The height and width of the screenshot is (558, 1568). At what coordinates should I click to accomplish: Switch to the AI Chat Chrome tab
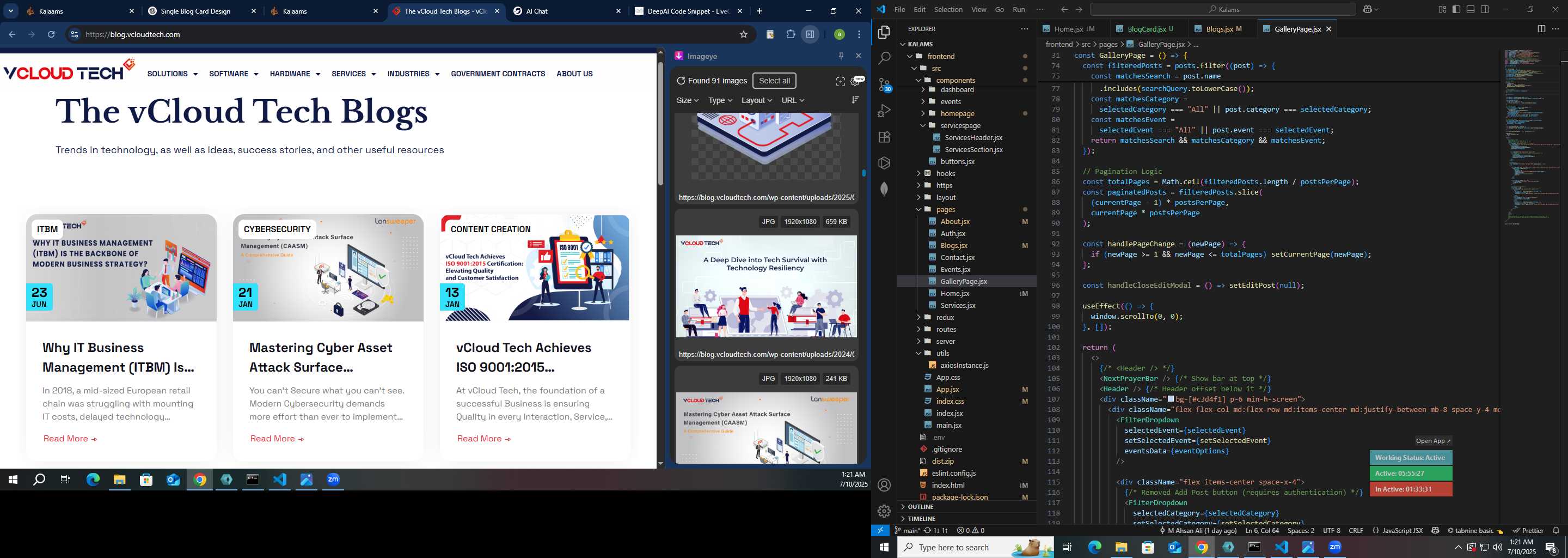click(x=567, y=11)
